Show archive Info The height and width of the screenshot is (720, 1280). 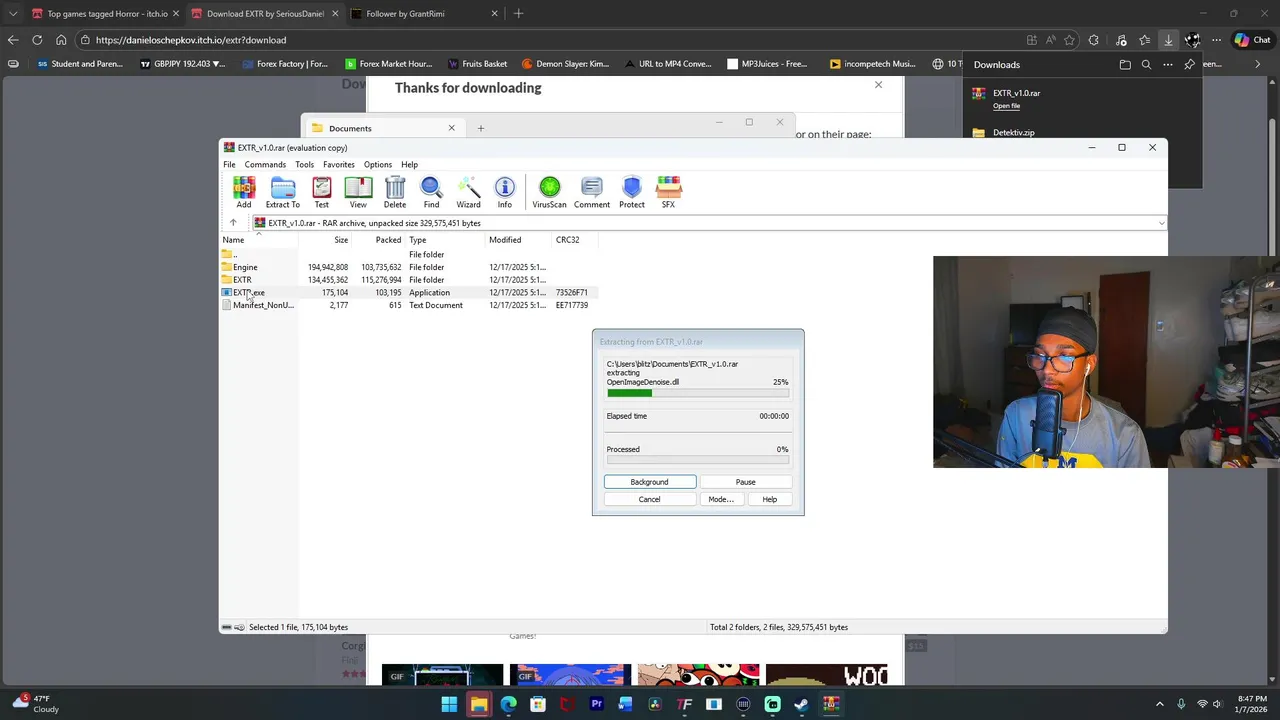point(505,192)
